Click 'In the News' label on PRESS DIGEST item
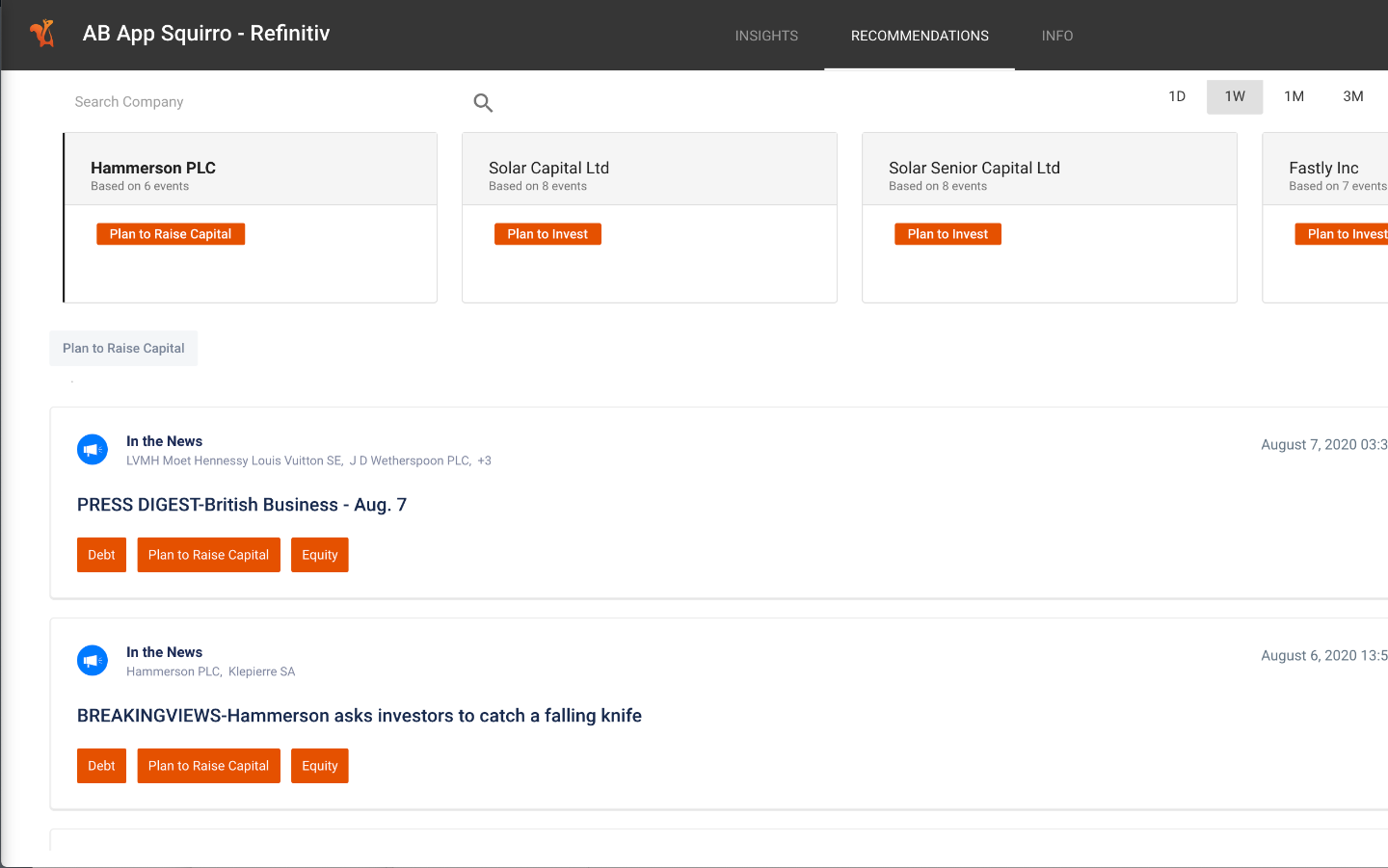 [x=164, y=441]
